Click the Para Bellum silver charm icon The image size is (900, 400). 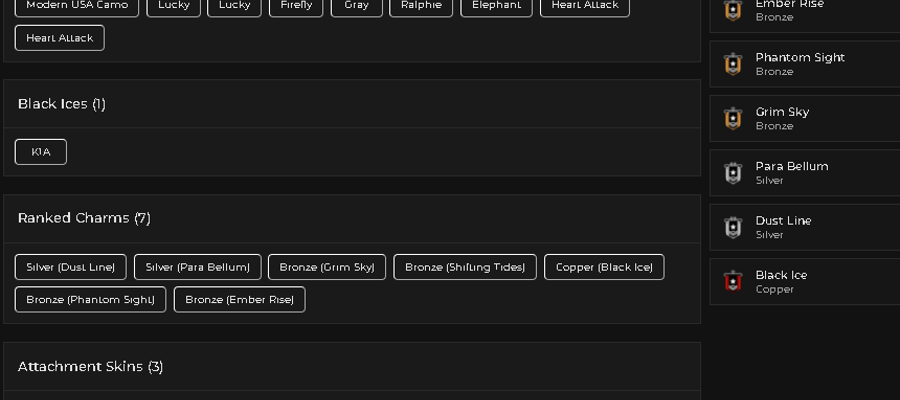pyautogui.click(x=733, y=173)
